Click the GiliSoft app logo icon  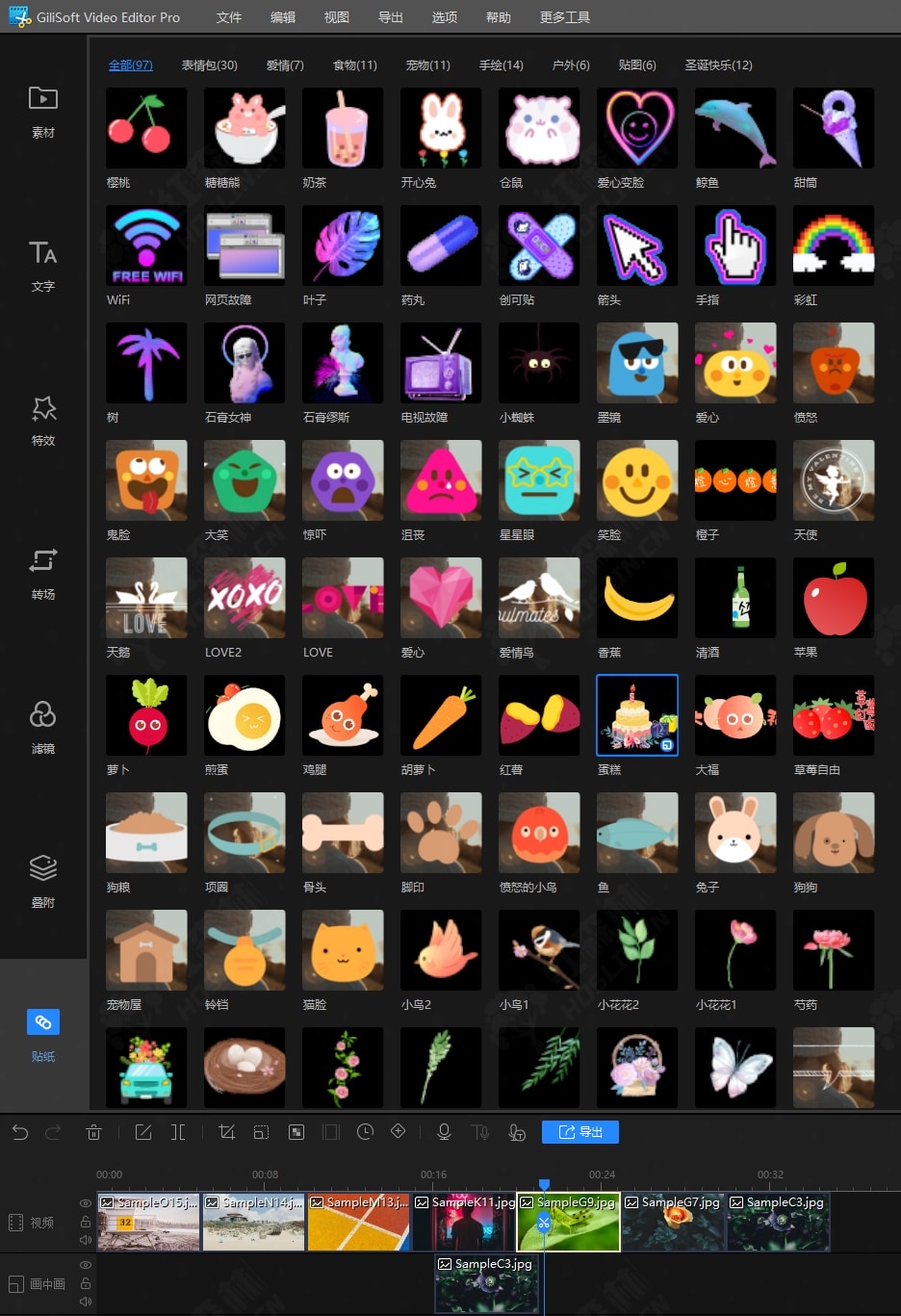pyautogui.click(x=19, y=16)
